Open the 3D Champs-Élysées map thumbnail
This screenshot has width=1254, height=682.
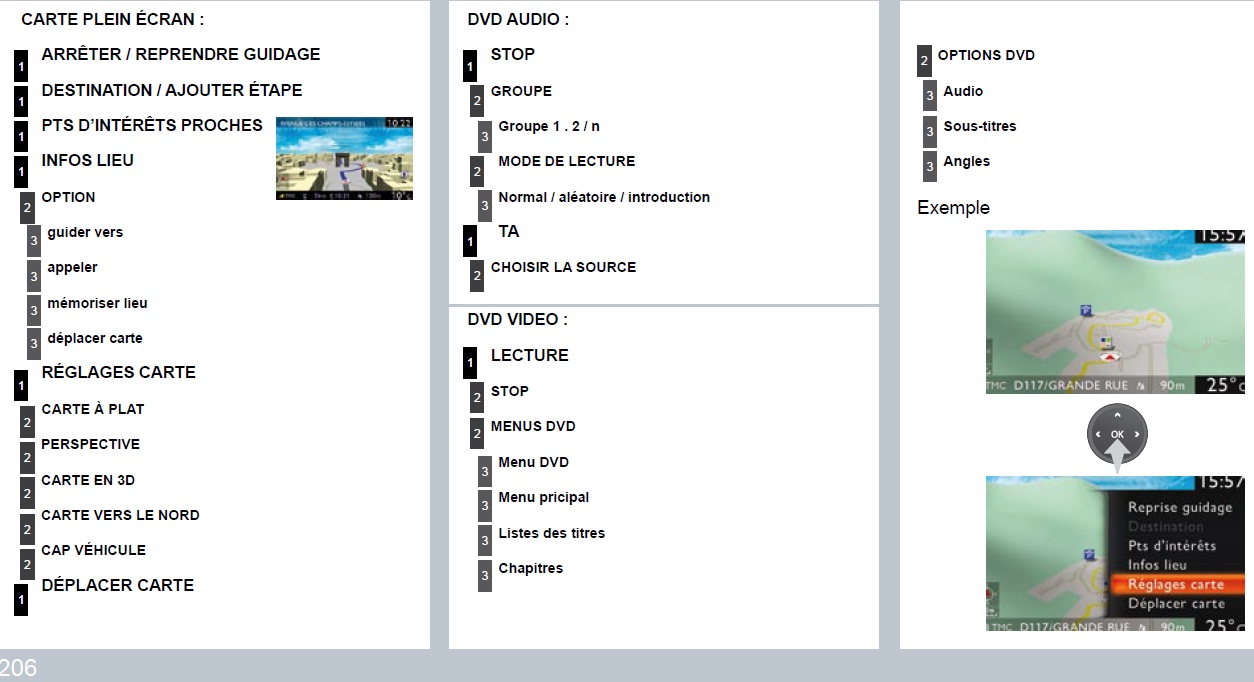(x=344, y=159)
